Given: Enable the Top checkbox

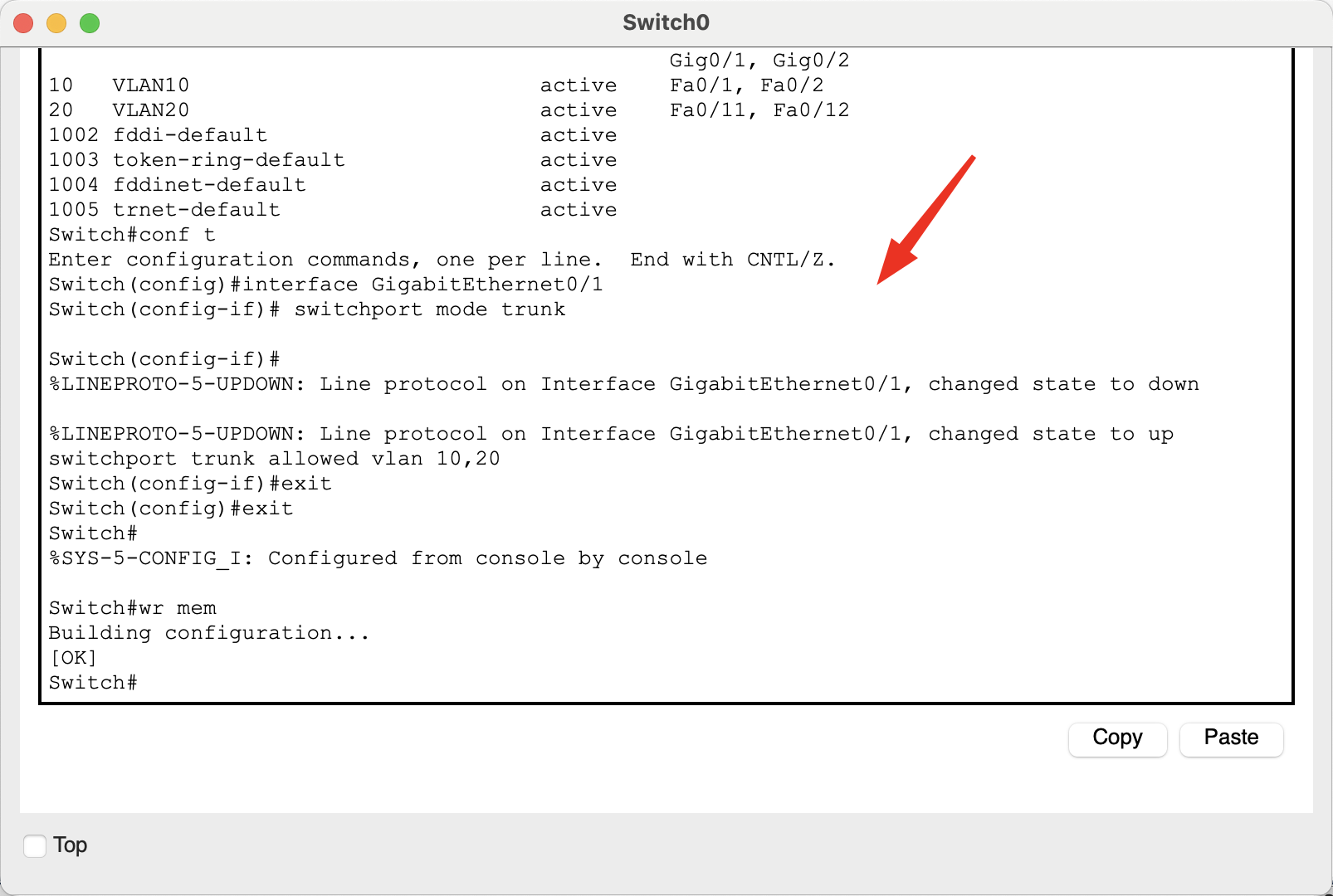Looking at the screenshot, I should 35,845.
